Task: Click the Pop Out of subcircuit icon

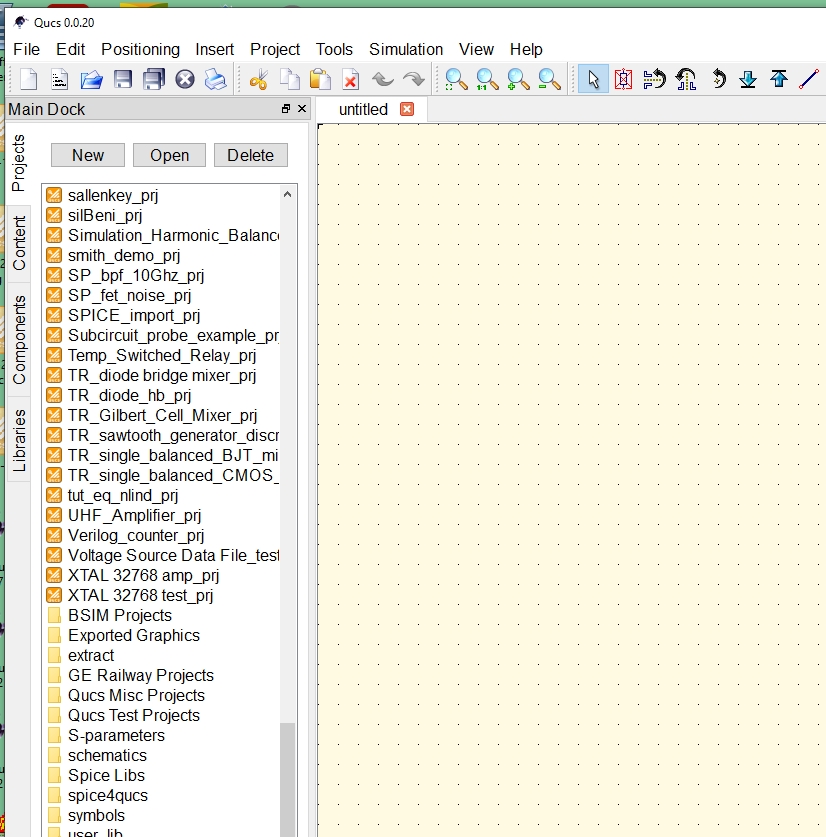Action: click(780, 79)
